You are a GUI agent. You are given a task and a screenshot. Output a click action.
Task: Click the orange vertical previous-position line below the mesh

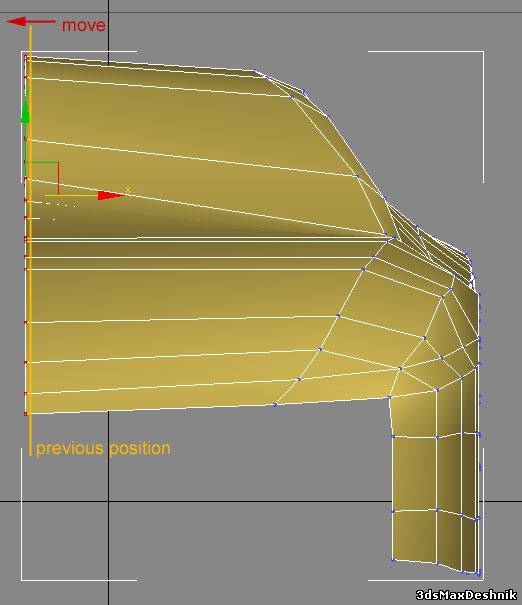pos(30,434)
